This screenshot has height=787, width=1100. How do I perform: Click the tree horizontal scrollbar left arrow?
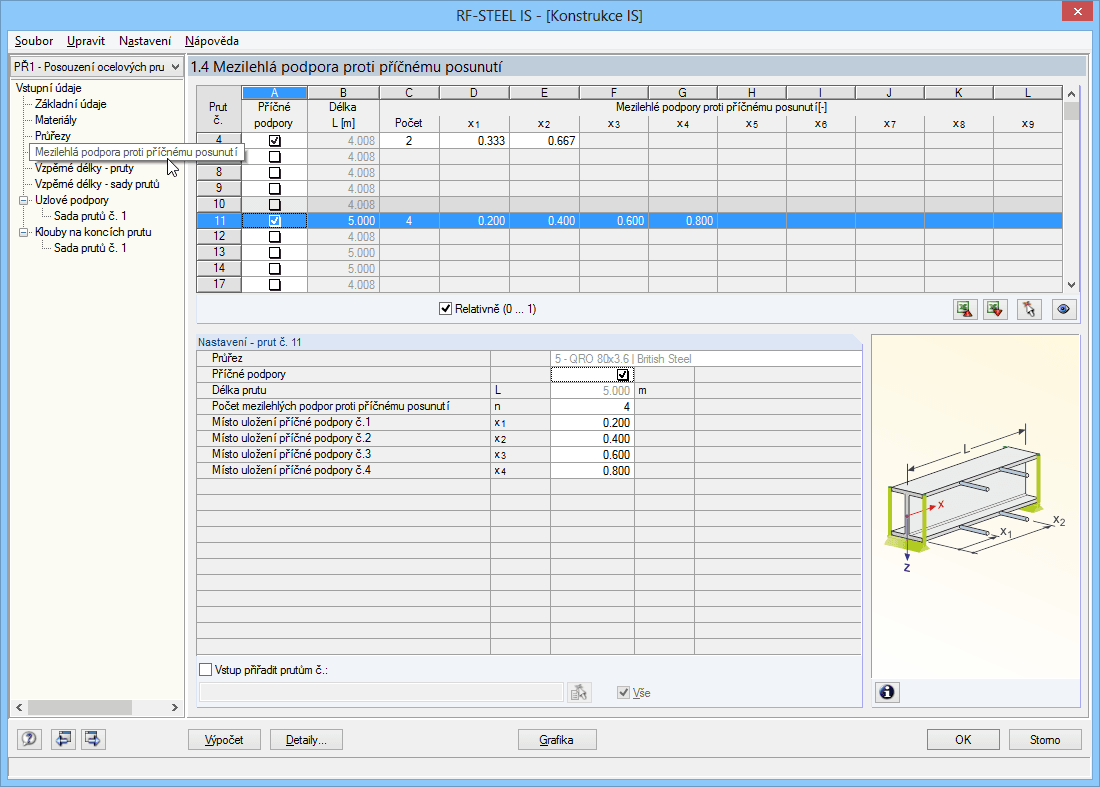pos(20,707)
